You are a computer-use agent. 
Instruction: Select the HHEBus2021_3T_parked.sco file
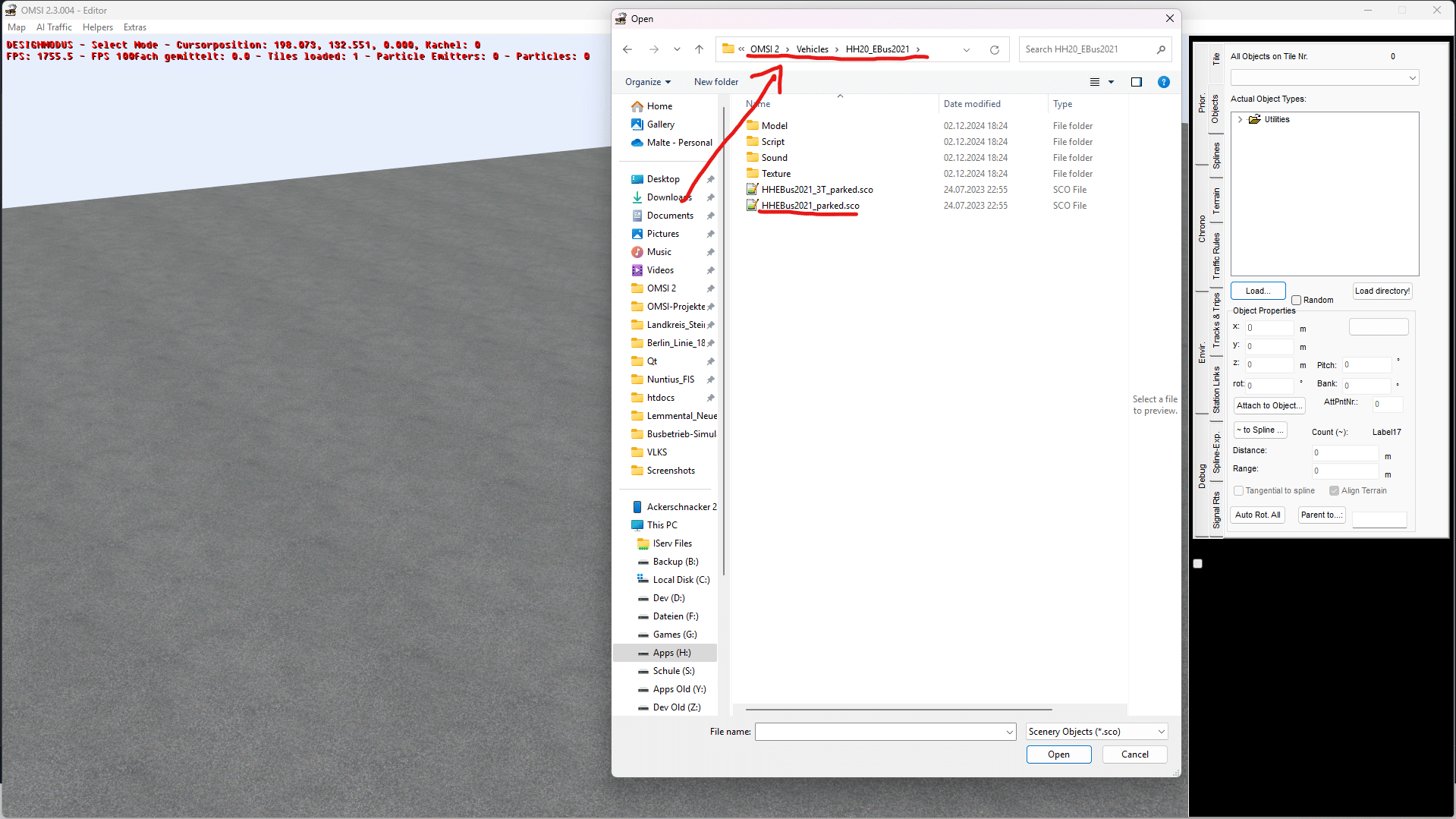click(816, 190)
